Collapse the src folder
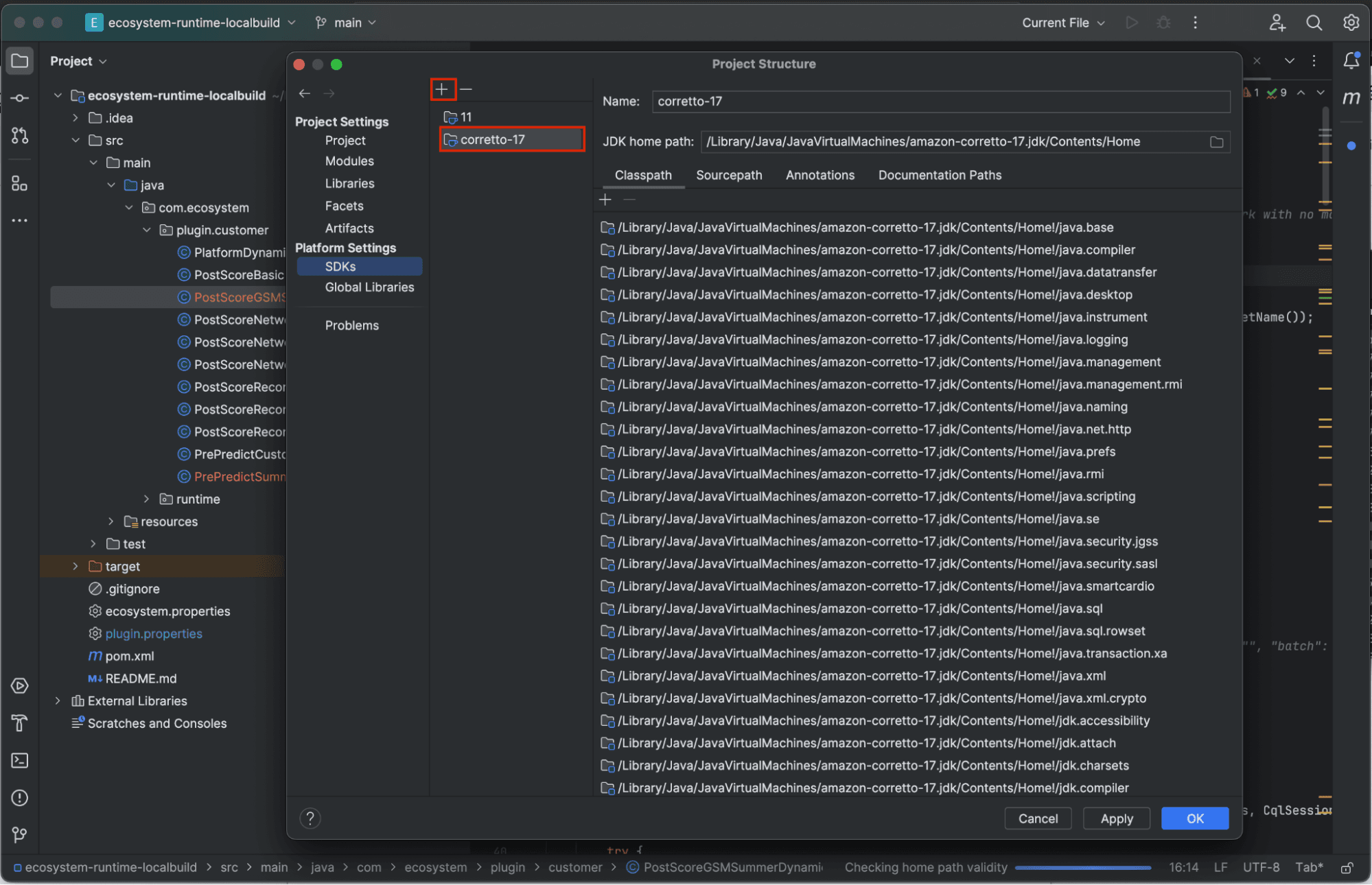The width and height of the screenshot is (1372, 885). pos(75,141)
